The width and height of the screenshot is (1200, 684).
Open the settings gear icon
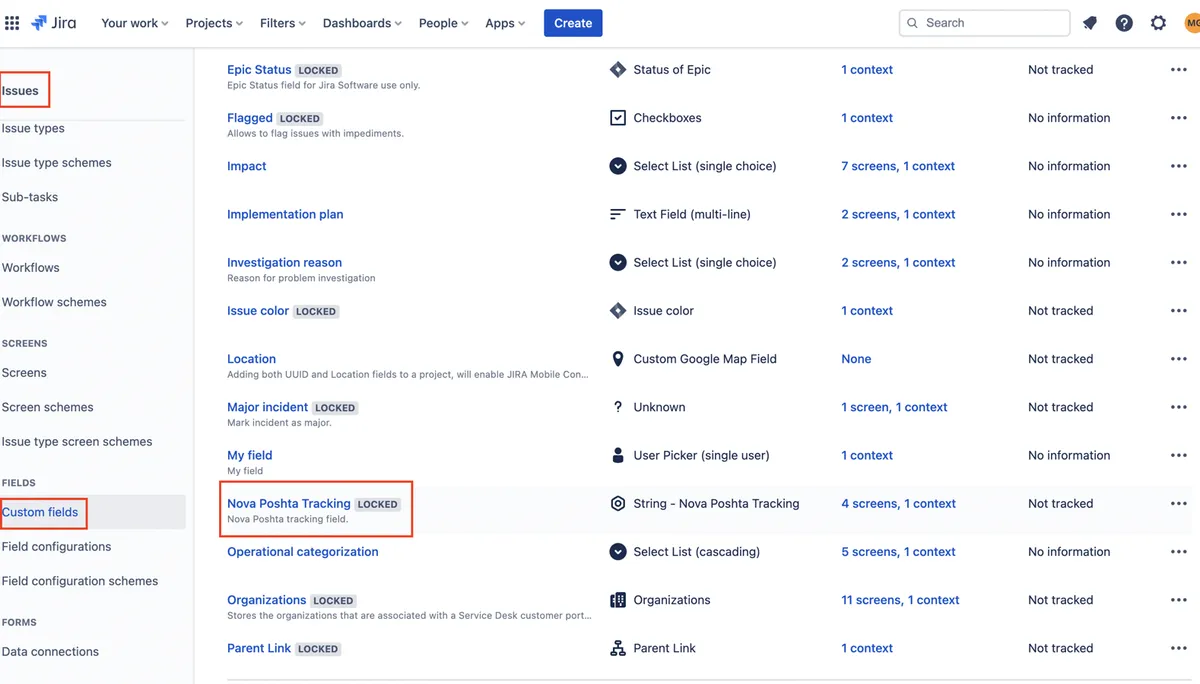coord(1158,23)
